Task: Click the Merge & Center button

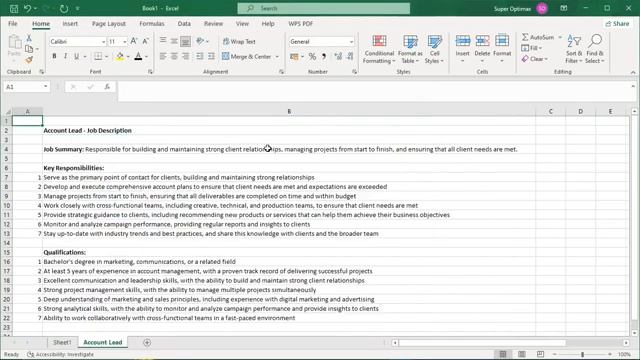Action: tap(247, 56)
